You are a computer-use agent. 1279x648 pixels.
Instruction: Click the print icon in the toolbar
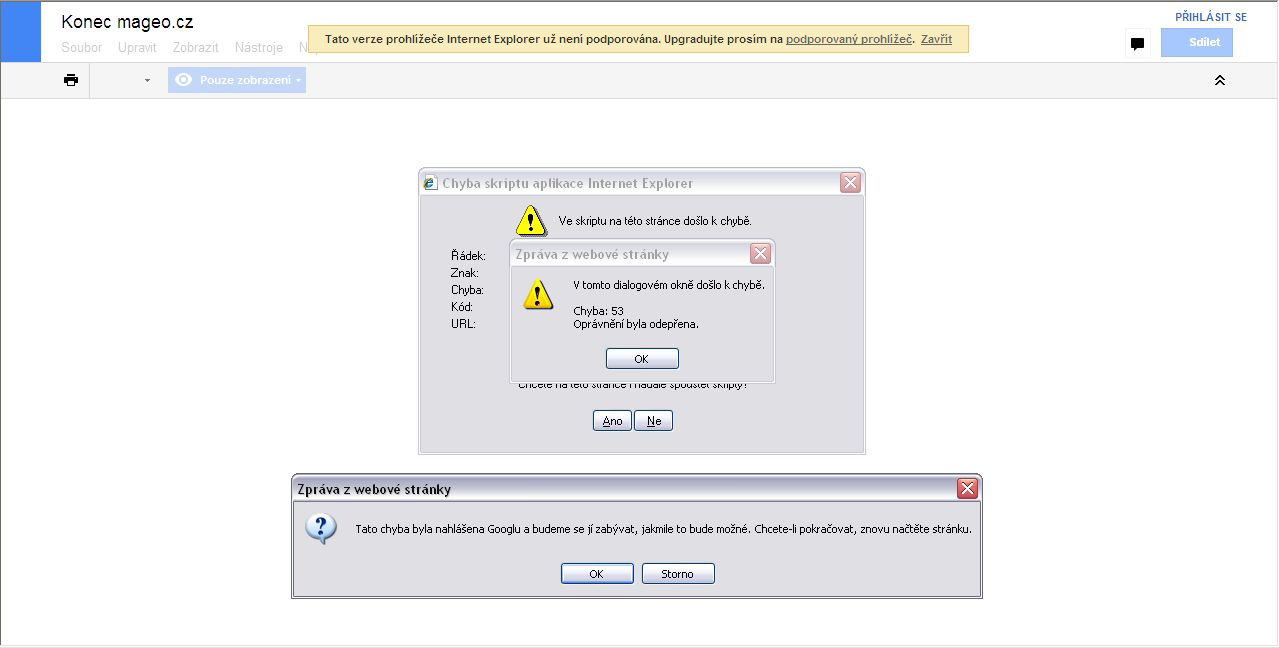[x=71, y=80]
